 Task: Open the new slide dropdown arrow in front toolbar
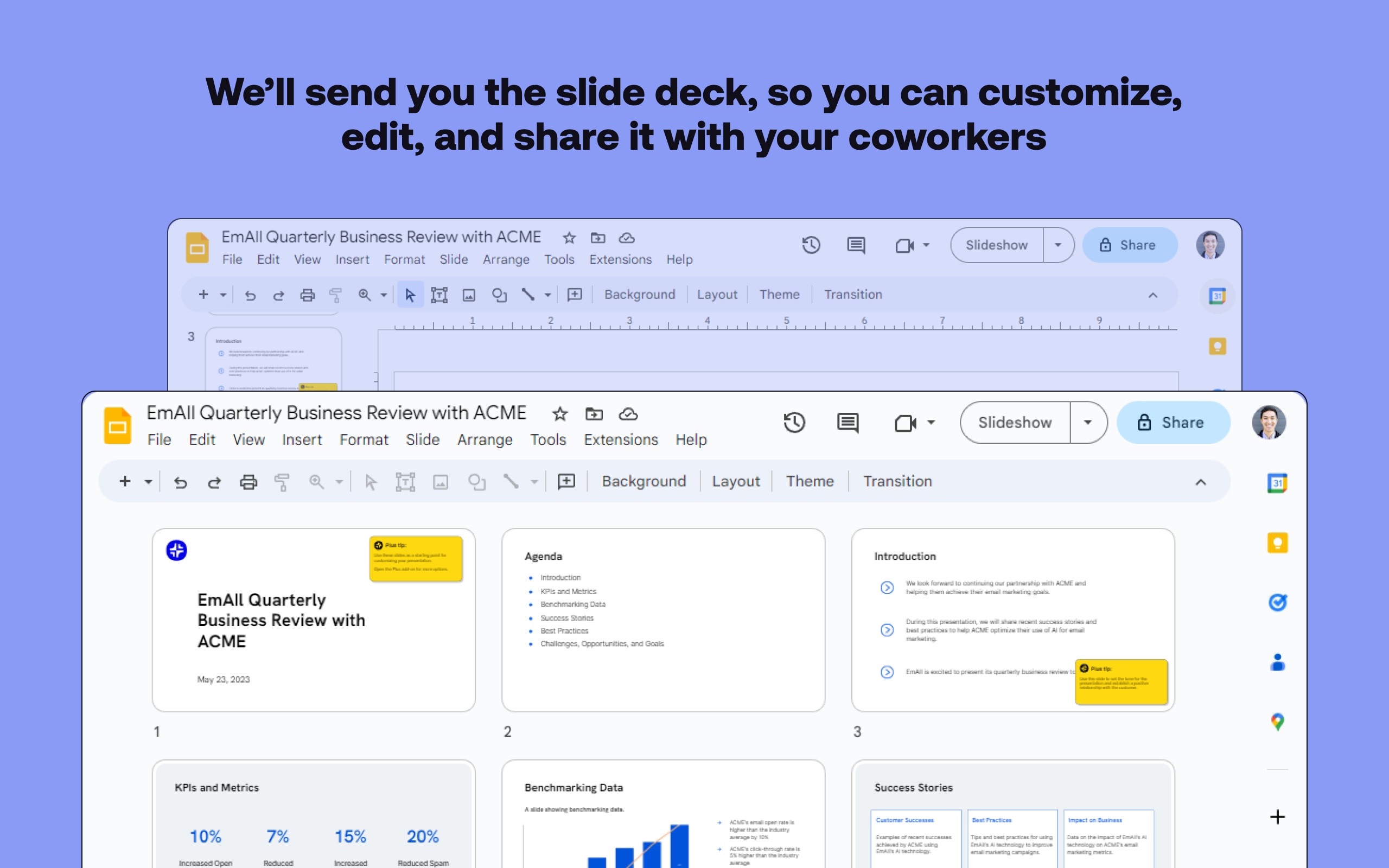[148, 482]
